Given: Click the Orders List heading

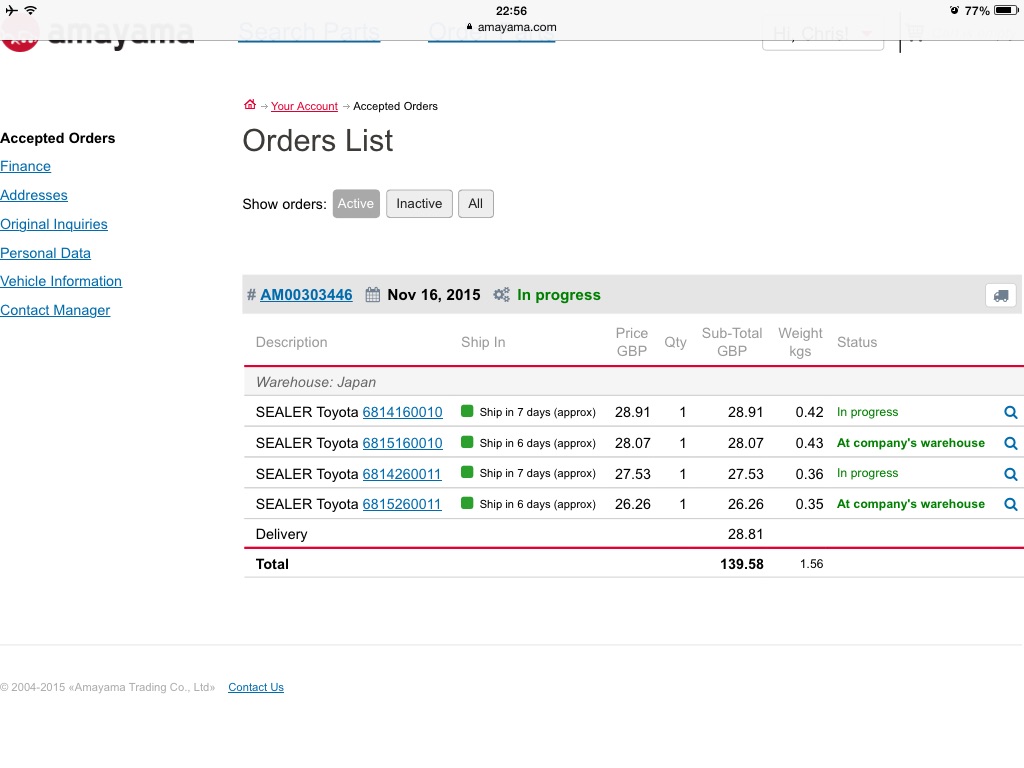Looking at the screenshot, I should click(x=318, y=140).
